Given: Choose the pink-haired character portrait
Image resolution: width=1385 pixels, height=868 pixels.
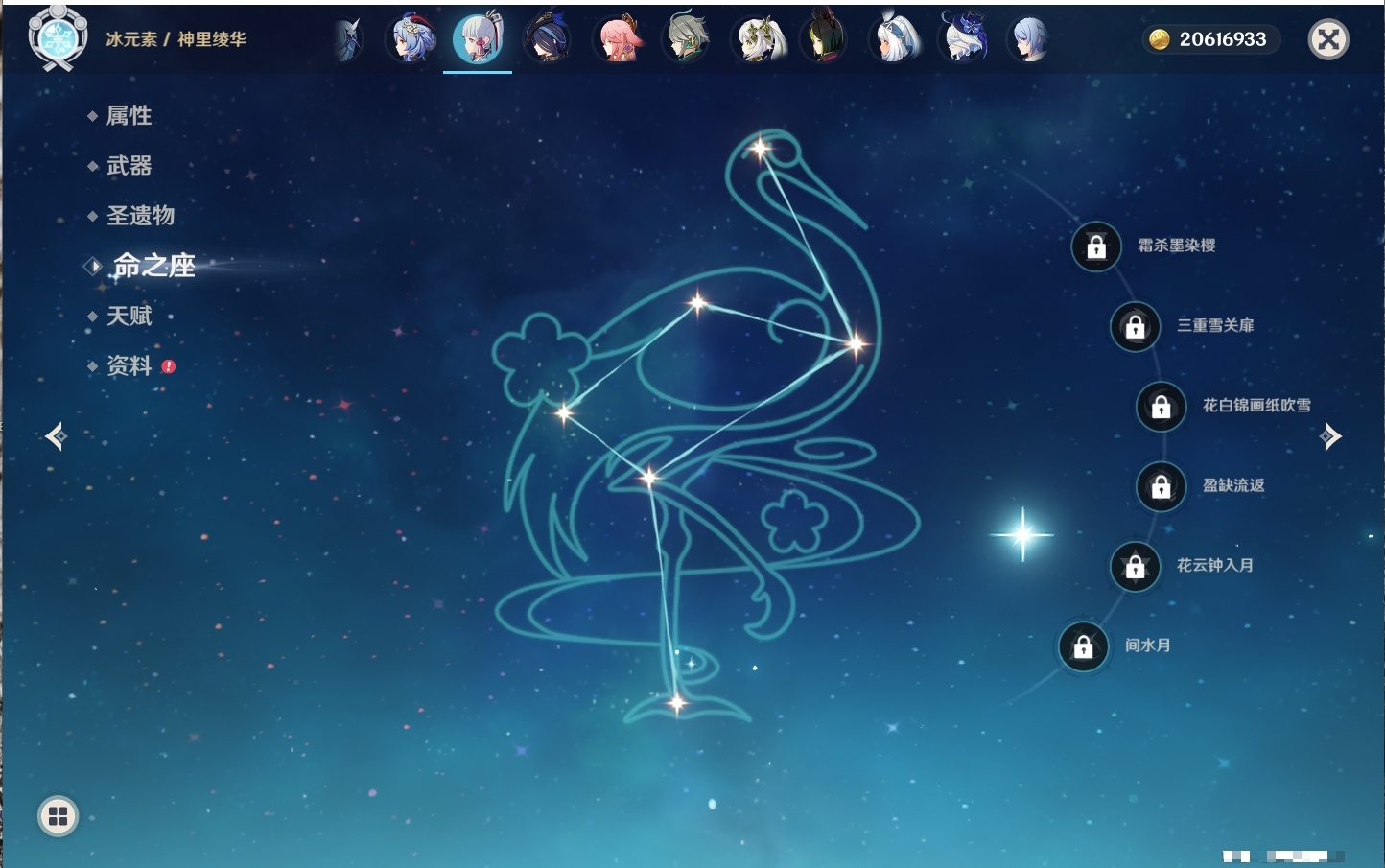Looking at the screenshot, I should pyautogui.click(x=618, y=40).
